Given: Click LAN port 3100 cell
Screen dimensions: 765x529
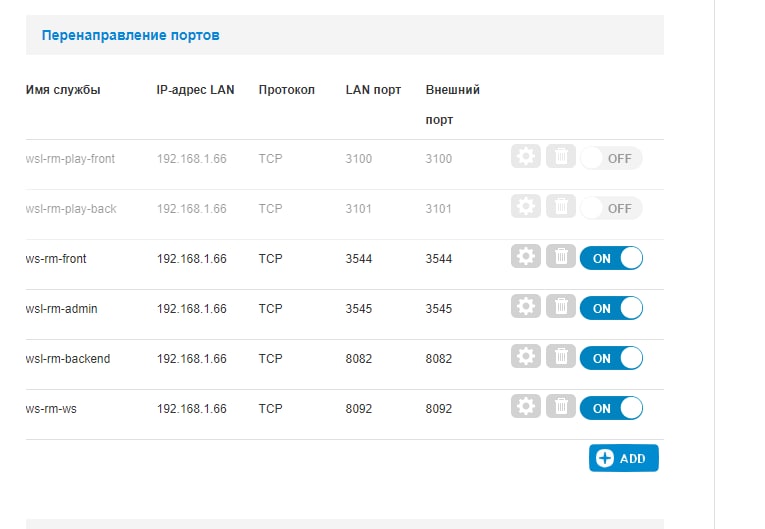Looking at the screenshot, I should pos(359,159).
